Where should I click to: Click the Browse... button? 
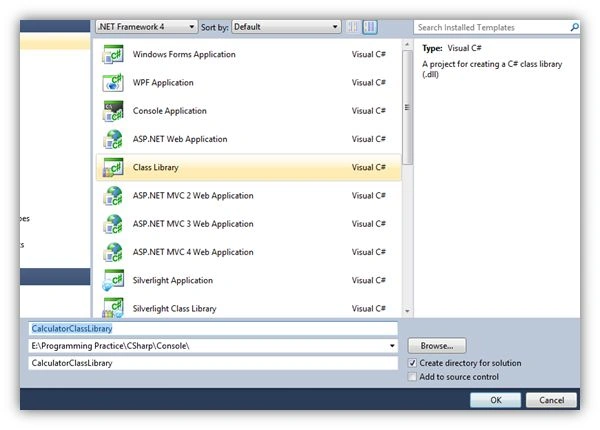[437, 346]
